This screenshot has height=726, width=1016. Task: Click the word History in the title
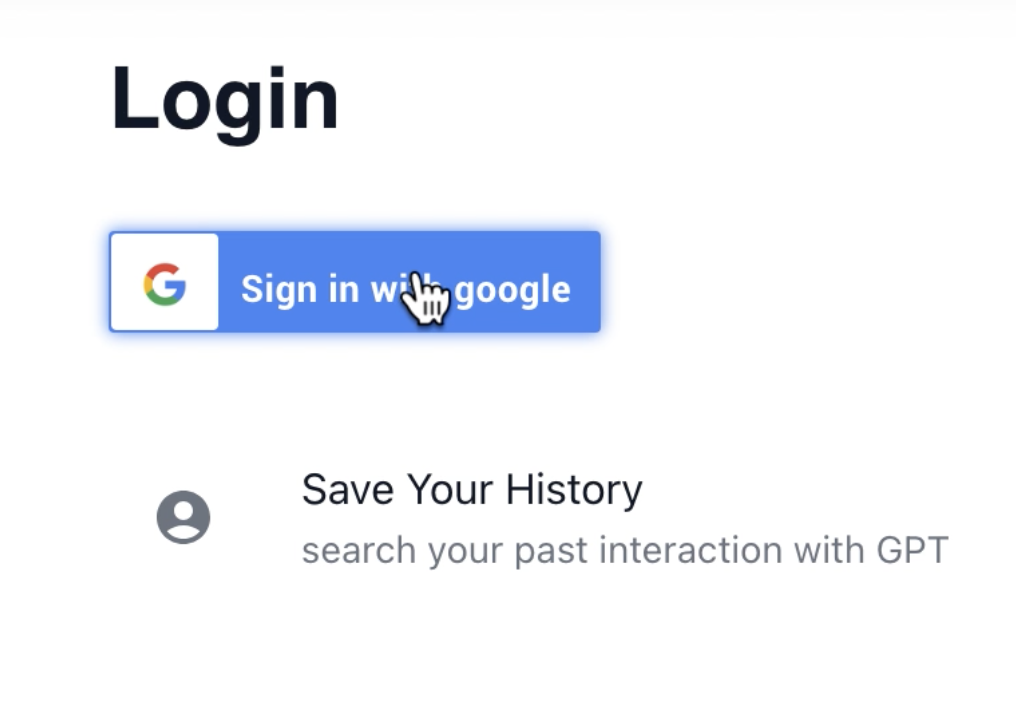coord(573,489)
